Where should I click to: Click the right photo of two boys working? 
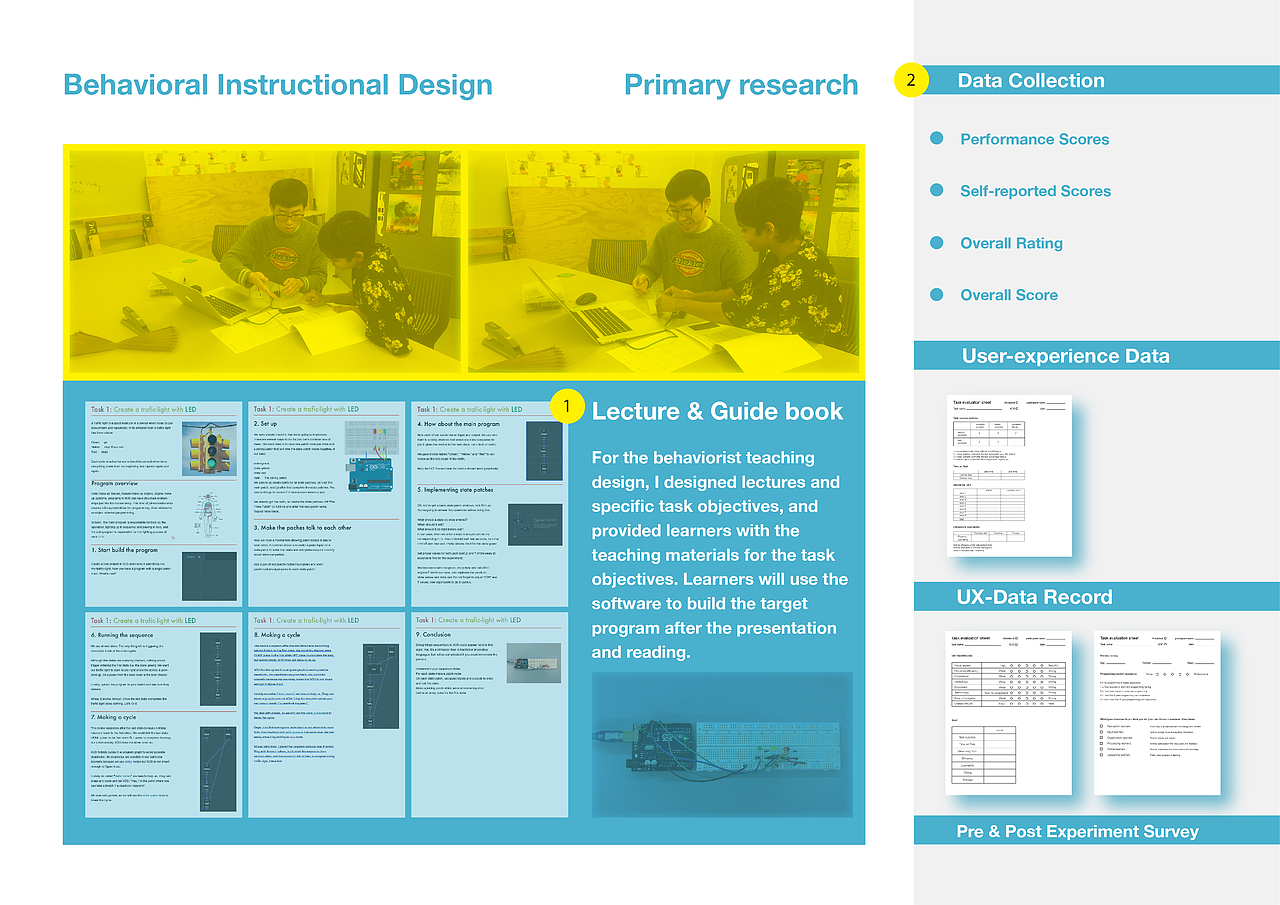tap(663, 262)
